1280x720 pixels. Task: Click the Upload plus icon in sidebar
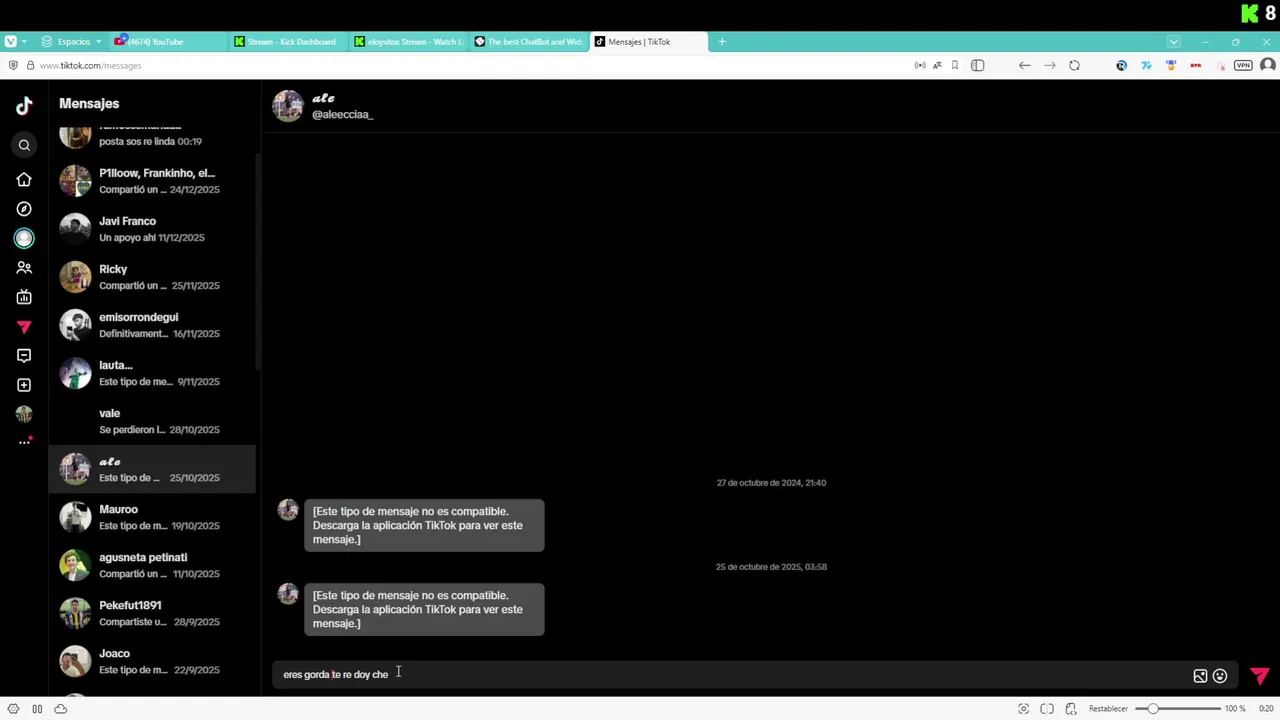pos(24,385)
